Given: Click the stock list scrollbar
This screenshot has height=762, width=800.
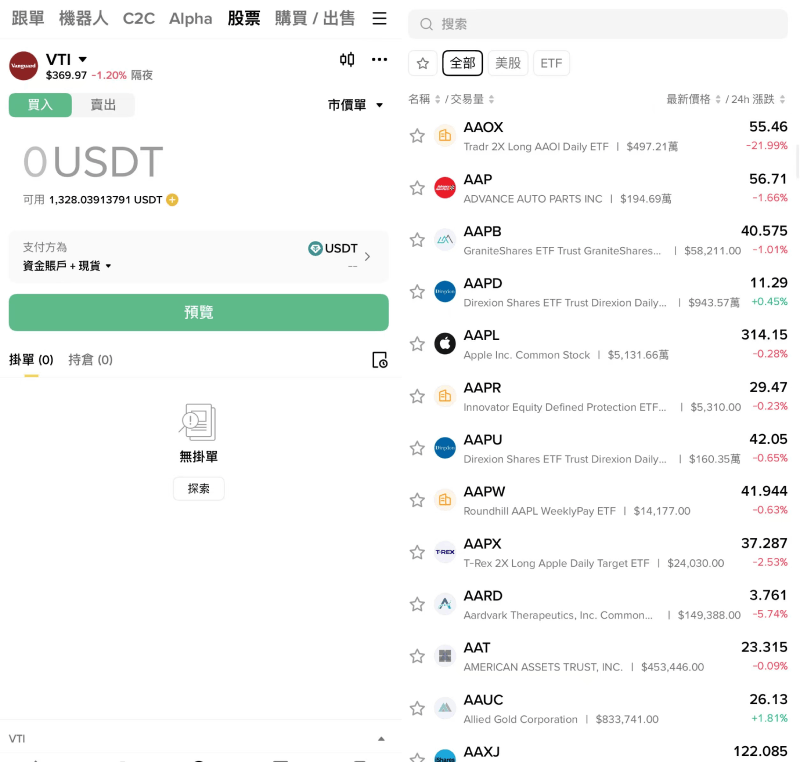Looking at the screenshot, I should [x=797, y=161].
